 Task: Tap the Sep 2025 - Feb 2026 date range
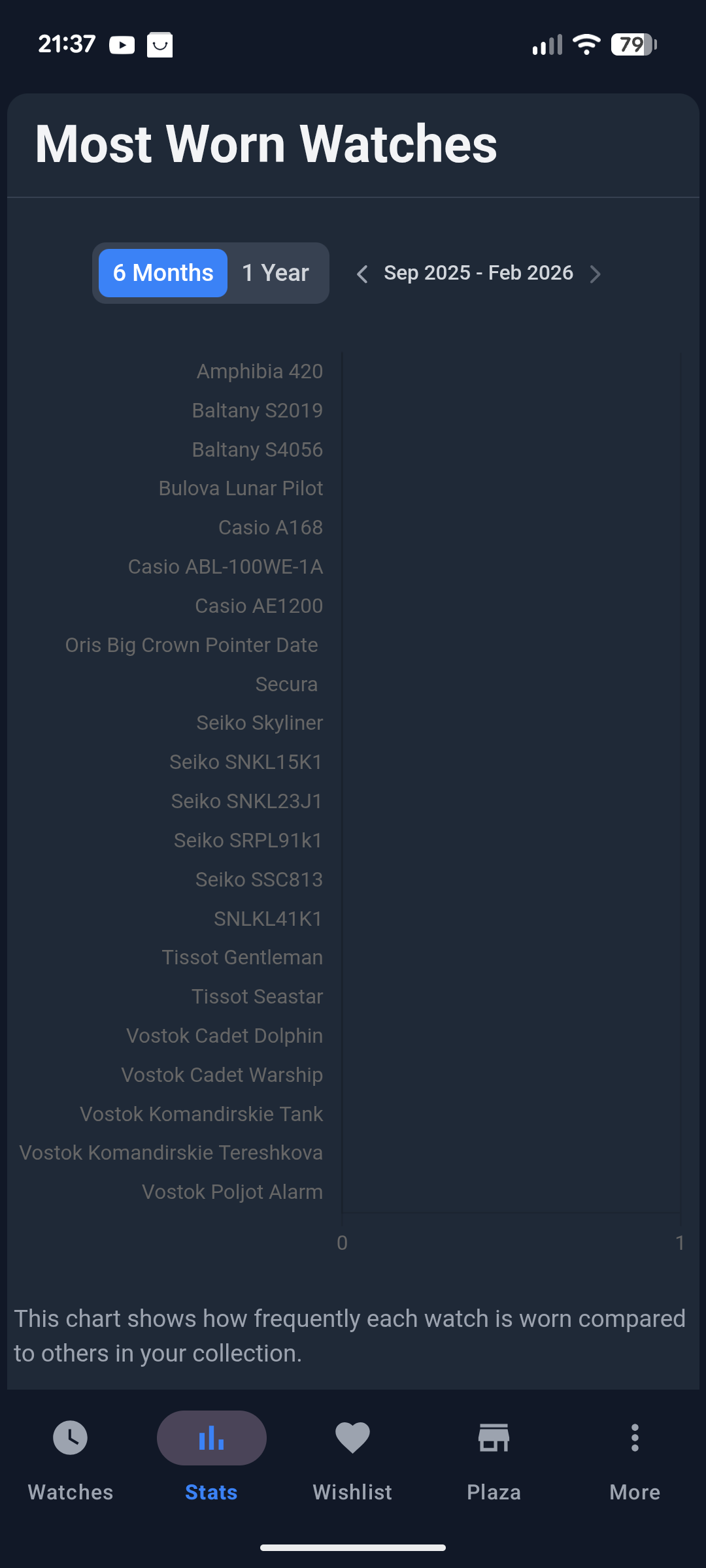pos(479,273)
